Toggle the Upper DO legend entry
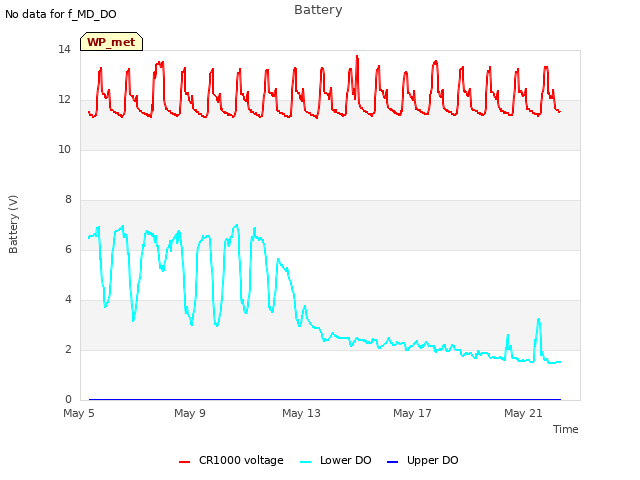640x480 pixels. 422,460
